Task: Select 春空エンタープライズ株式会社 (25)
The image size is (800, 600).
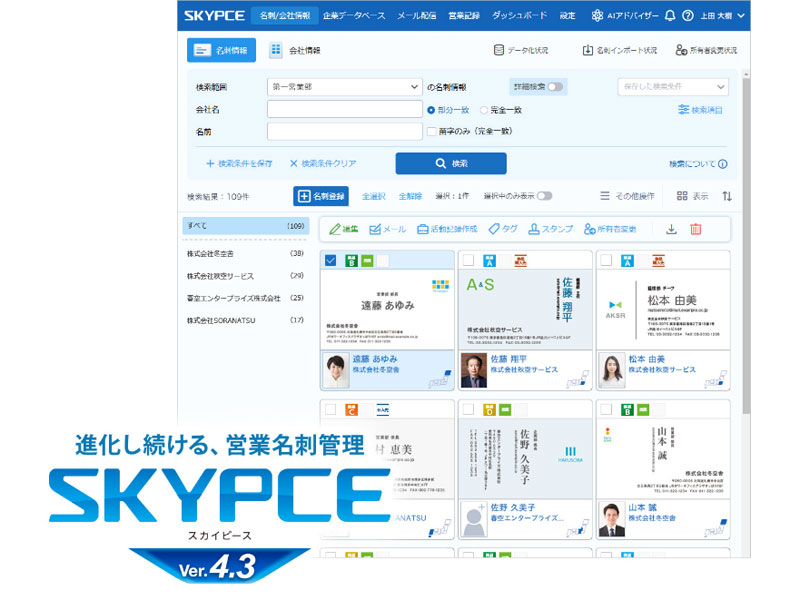Action: (x=246, y=298)
